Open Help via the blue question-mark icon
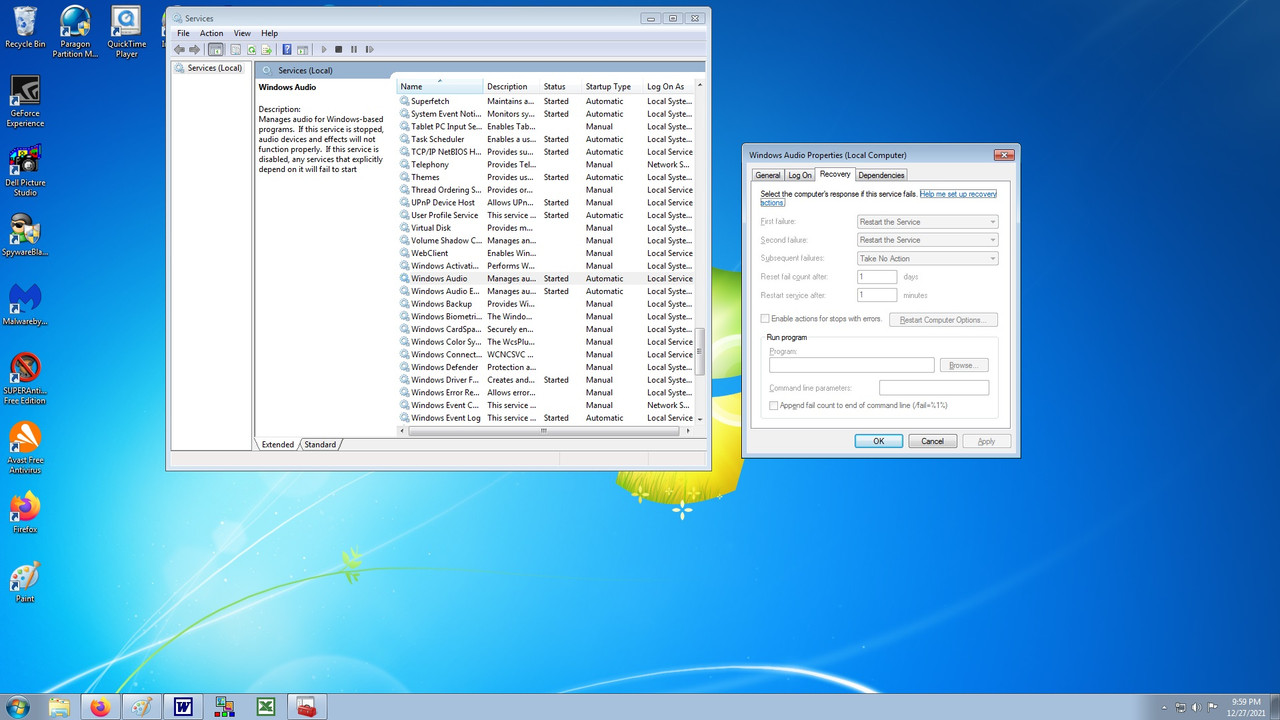 click(x=287, y=49)
